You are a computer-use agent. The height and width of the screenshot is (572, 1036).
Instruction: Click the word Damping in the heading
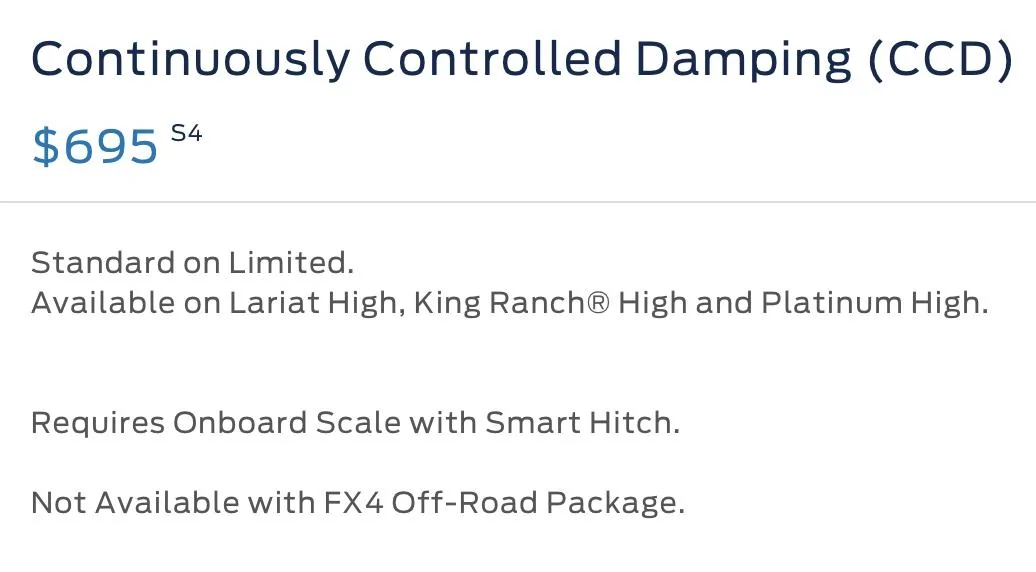coord(744,60)
